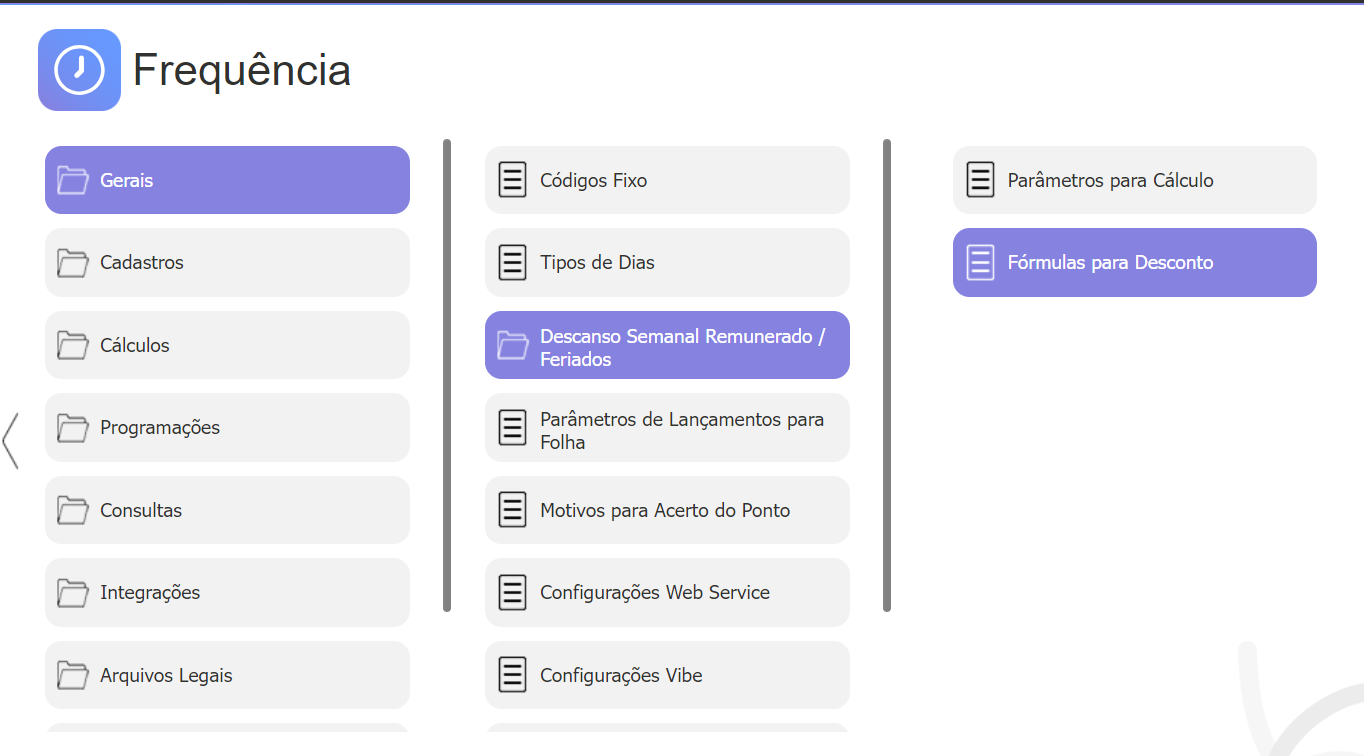Click the document icon beside Códigos Fixo
The width and height of the screenshot is (1364, 756).
tap(512, 180)
